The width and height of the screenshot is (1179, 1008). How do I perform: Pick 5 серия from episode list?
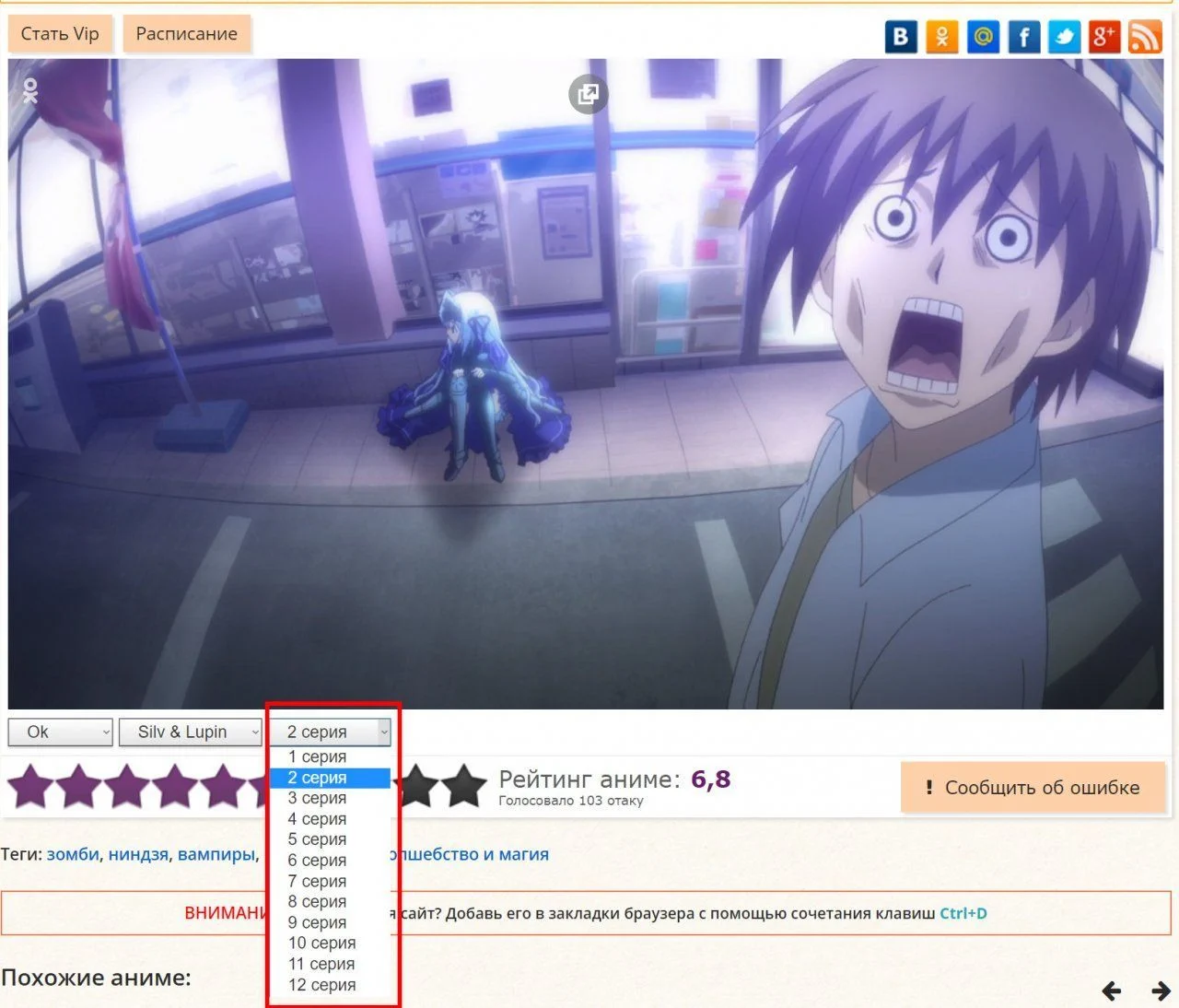(331, 839)
